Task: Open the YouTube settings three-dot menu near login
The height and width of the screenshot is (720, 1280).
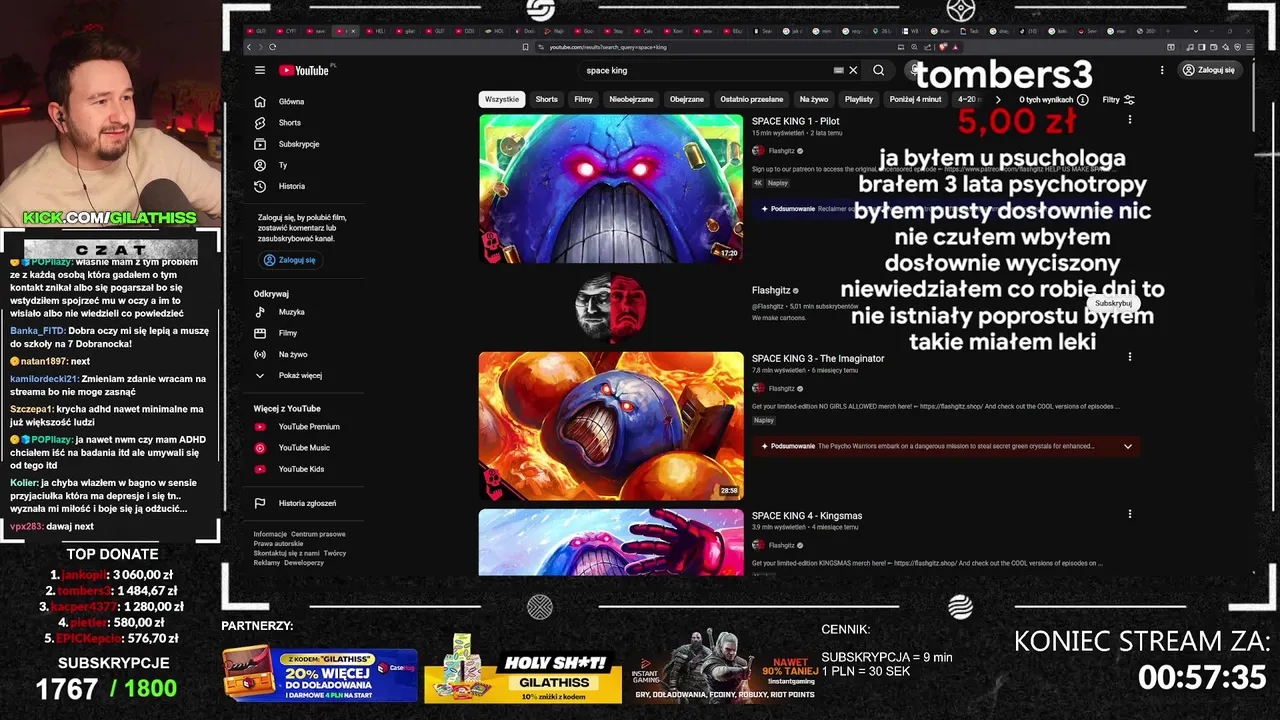Action: click(1162, 70)
